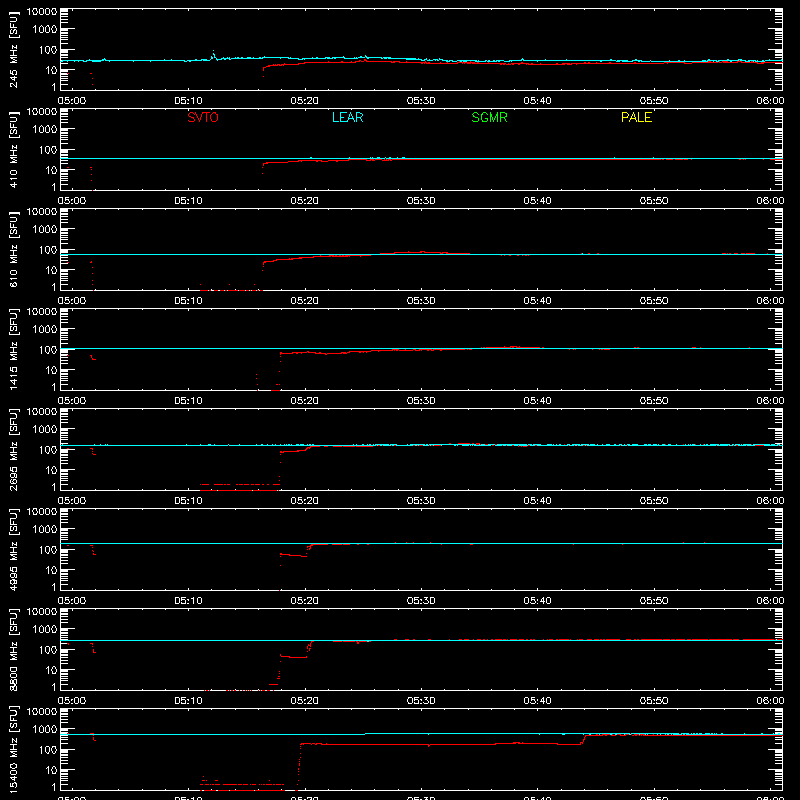
Task: Click the 10 tick of 1415 MHz panel
Action: coord(51,370)
